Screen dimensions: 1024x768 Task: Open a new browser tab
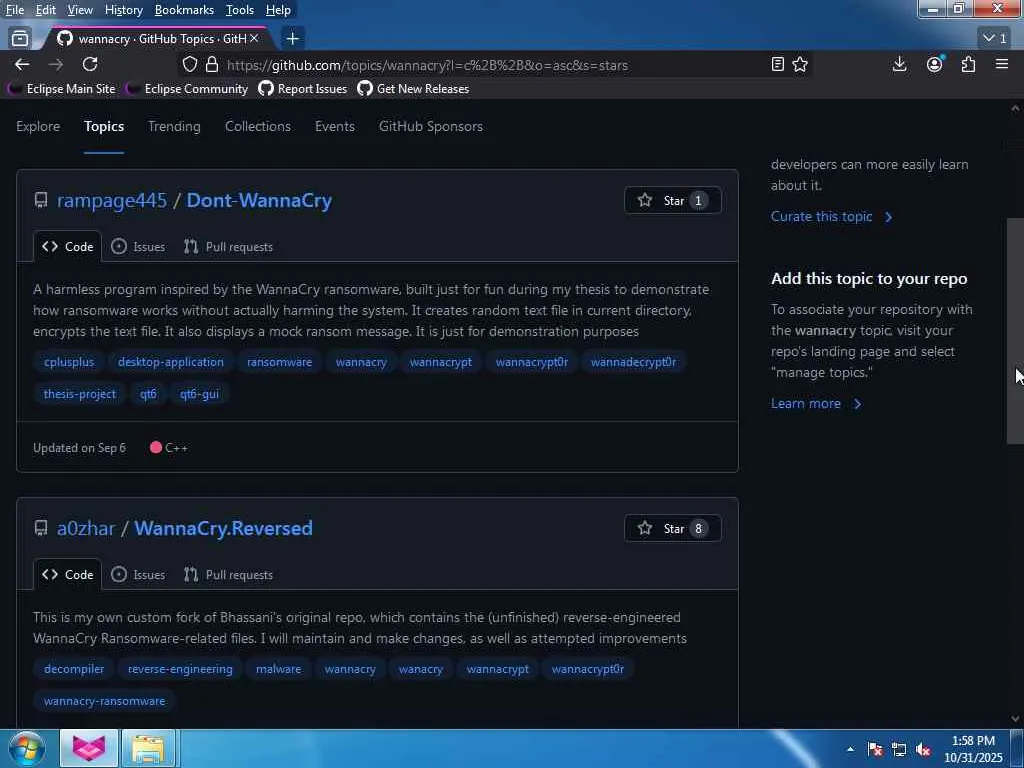pyautogui.click(x=293, y=39)
